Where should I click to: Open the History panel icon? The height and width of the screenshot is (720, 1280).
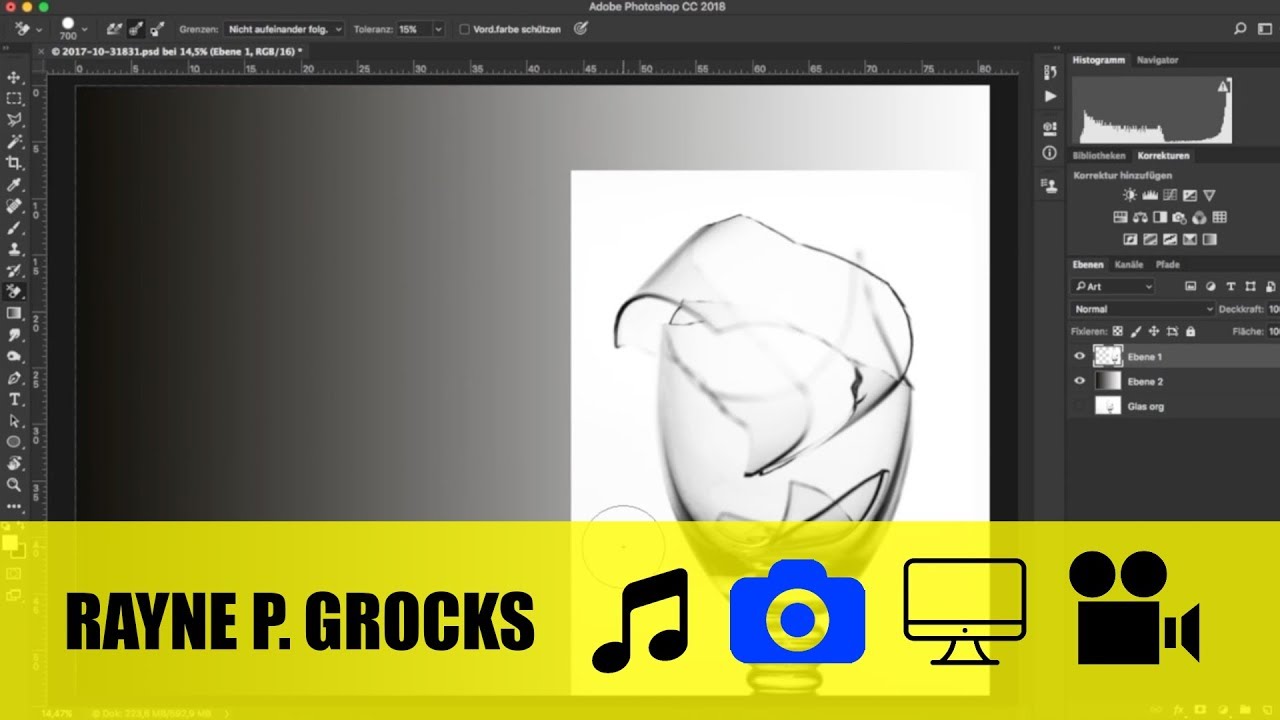coord(1049,73)
